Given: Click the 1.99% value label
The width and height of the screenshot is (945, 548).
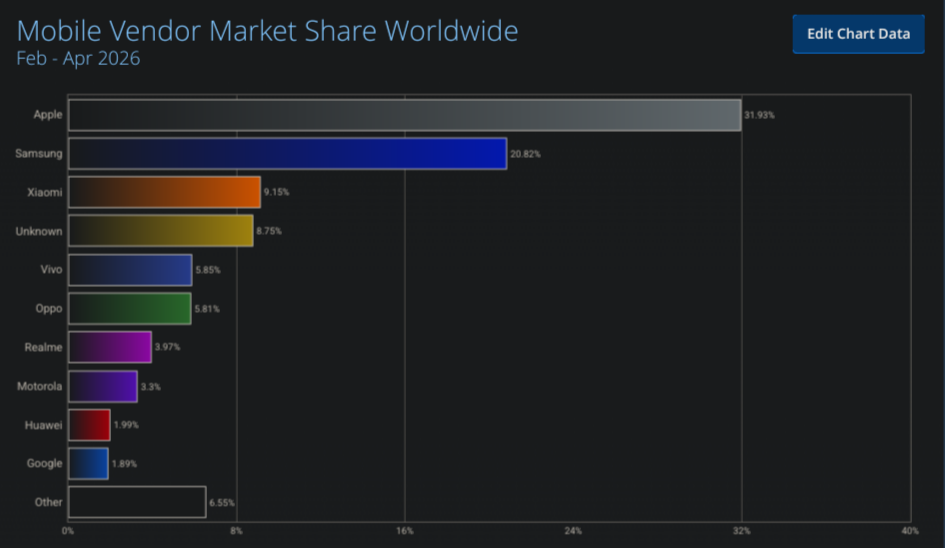Looking at the screenshot, I should [x=126, y=425].
